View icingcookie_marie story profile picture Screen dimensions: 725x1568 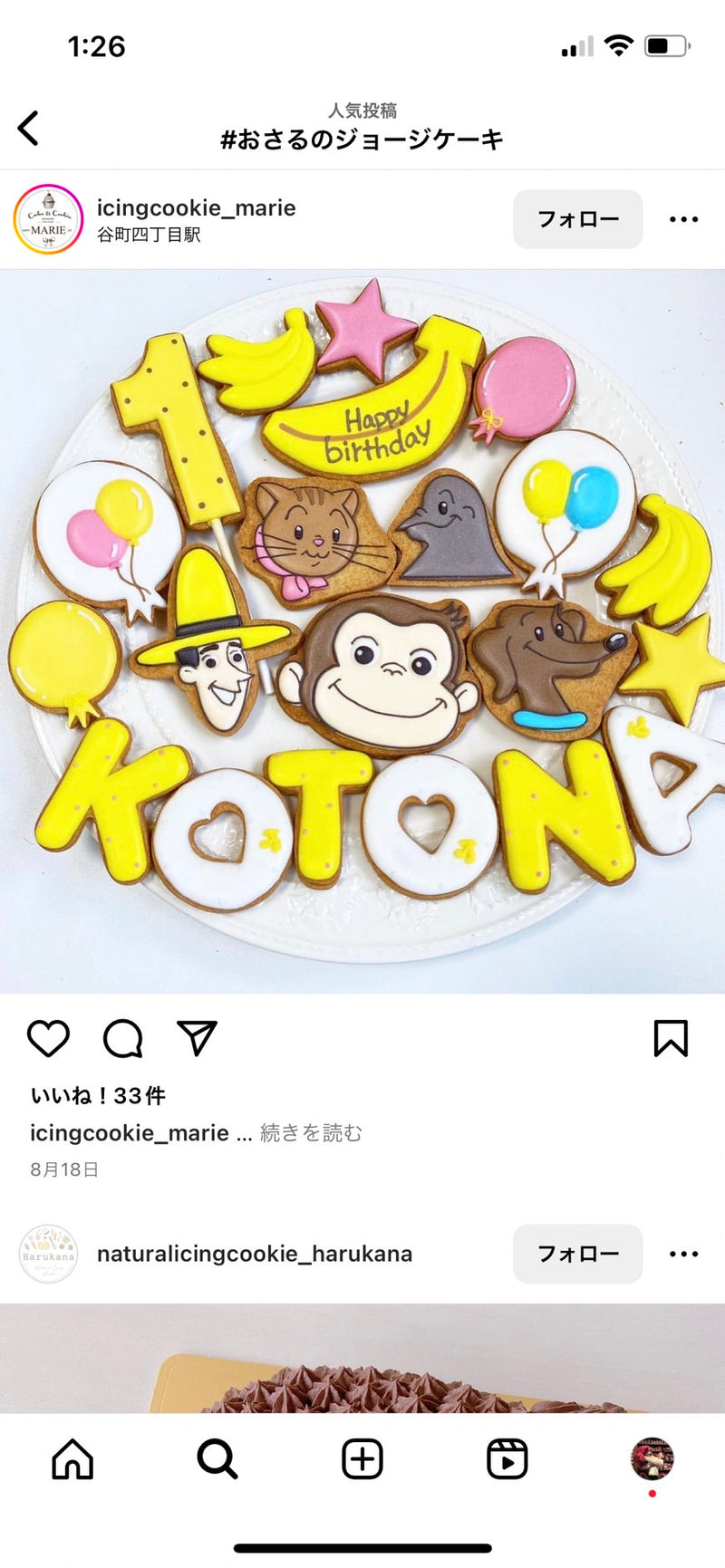click(x=48, y=219)
